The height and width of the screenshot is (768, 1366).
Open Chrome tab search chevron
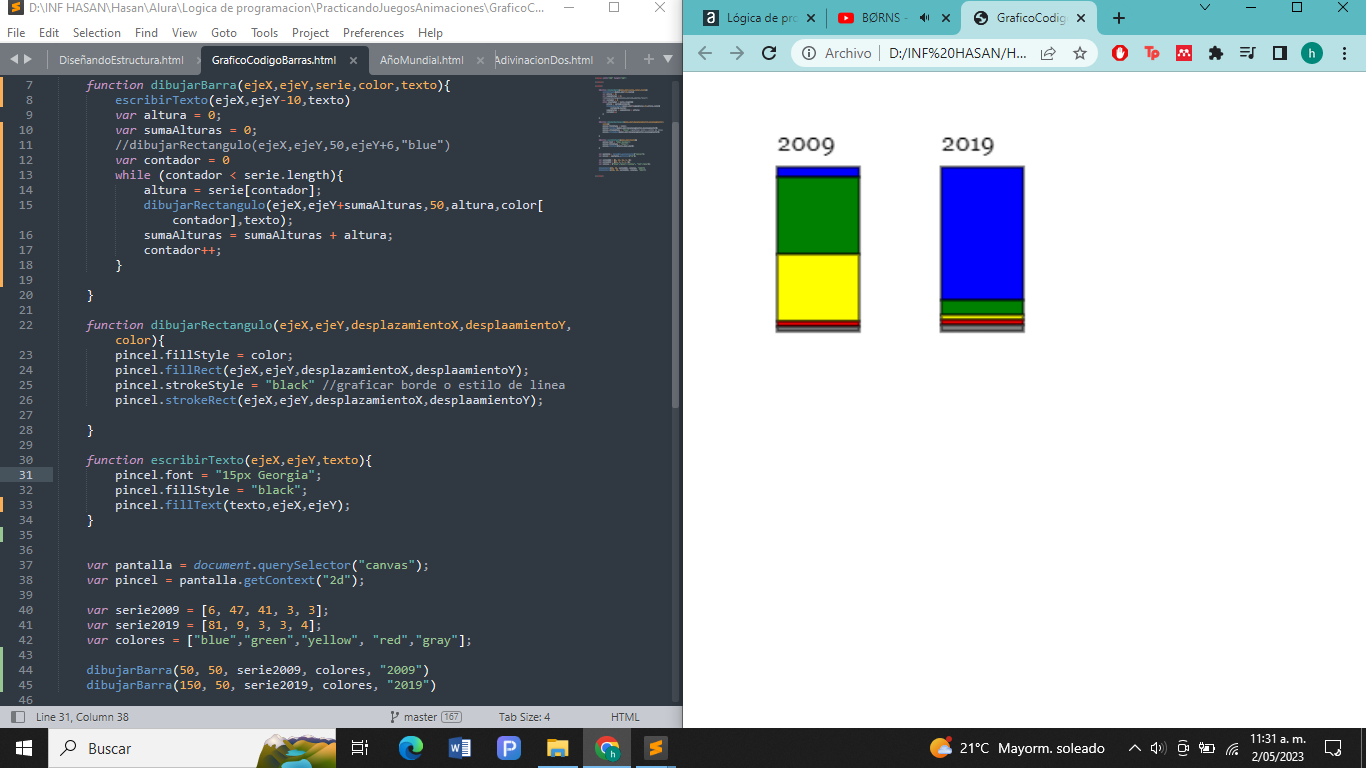1205,7
